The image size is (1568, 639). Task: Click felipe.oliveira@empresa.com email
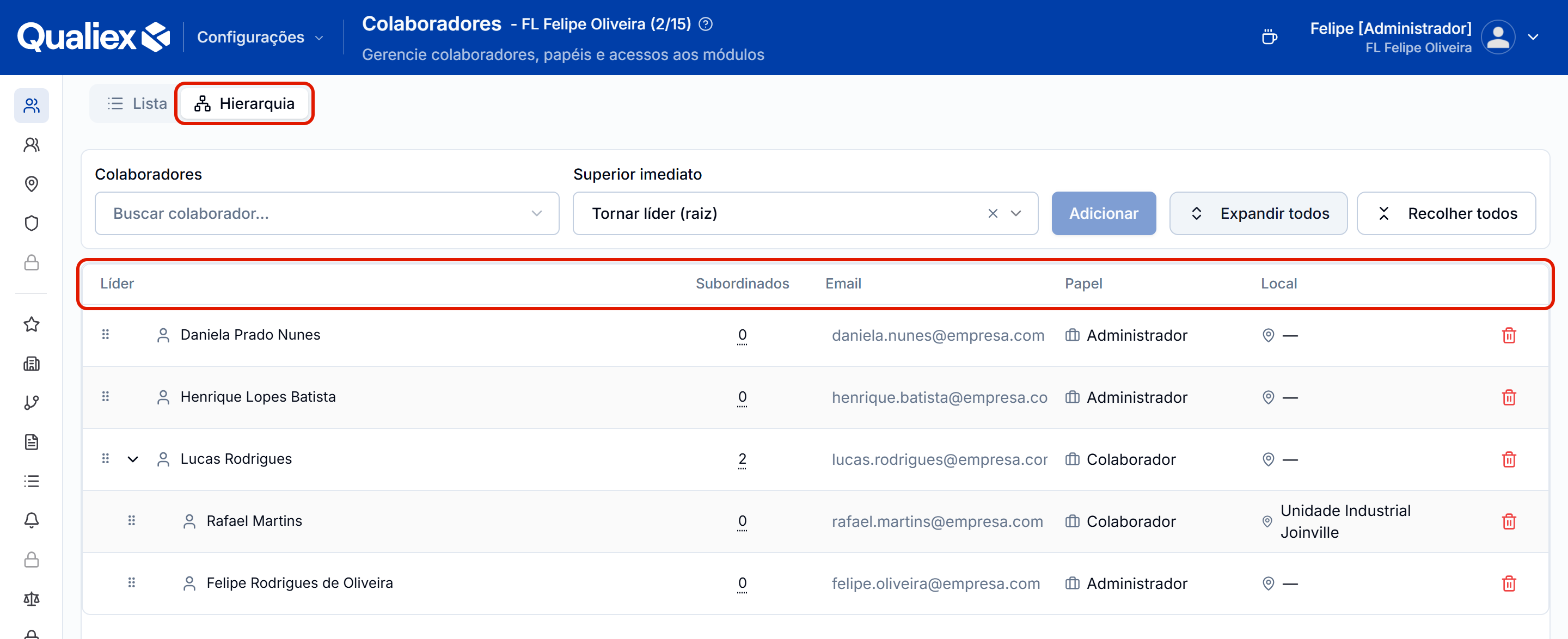point(935,583)
